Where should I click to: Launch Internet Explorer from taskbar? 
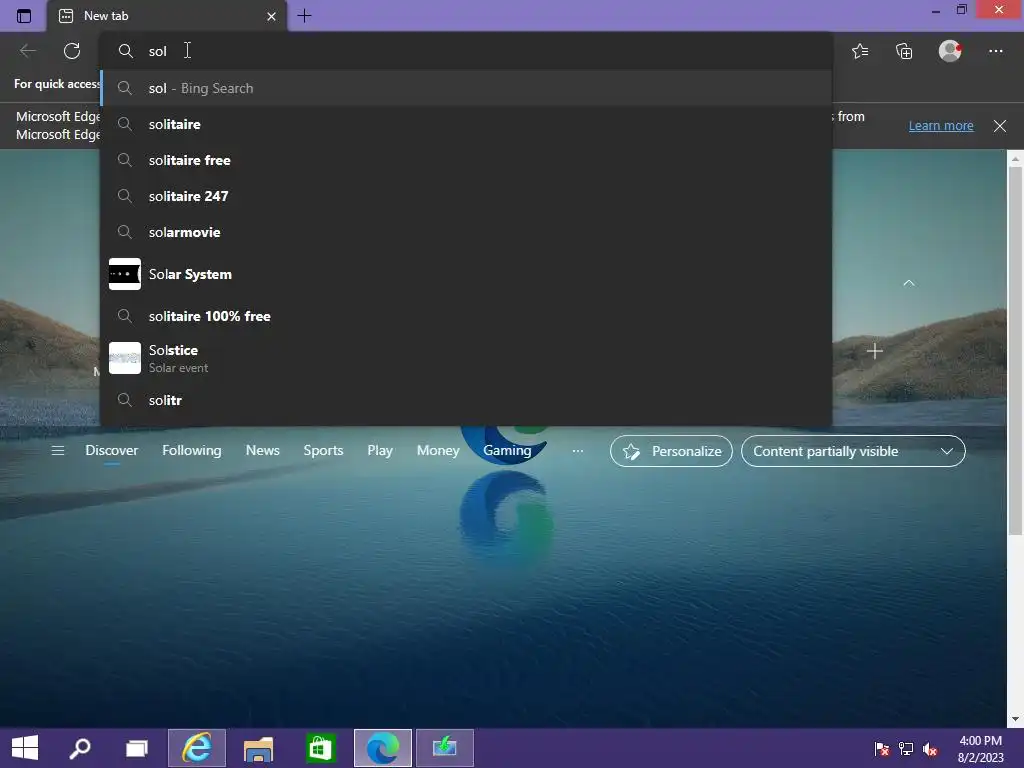pyautogui.click(x=197, y=748)
